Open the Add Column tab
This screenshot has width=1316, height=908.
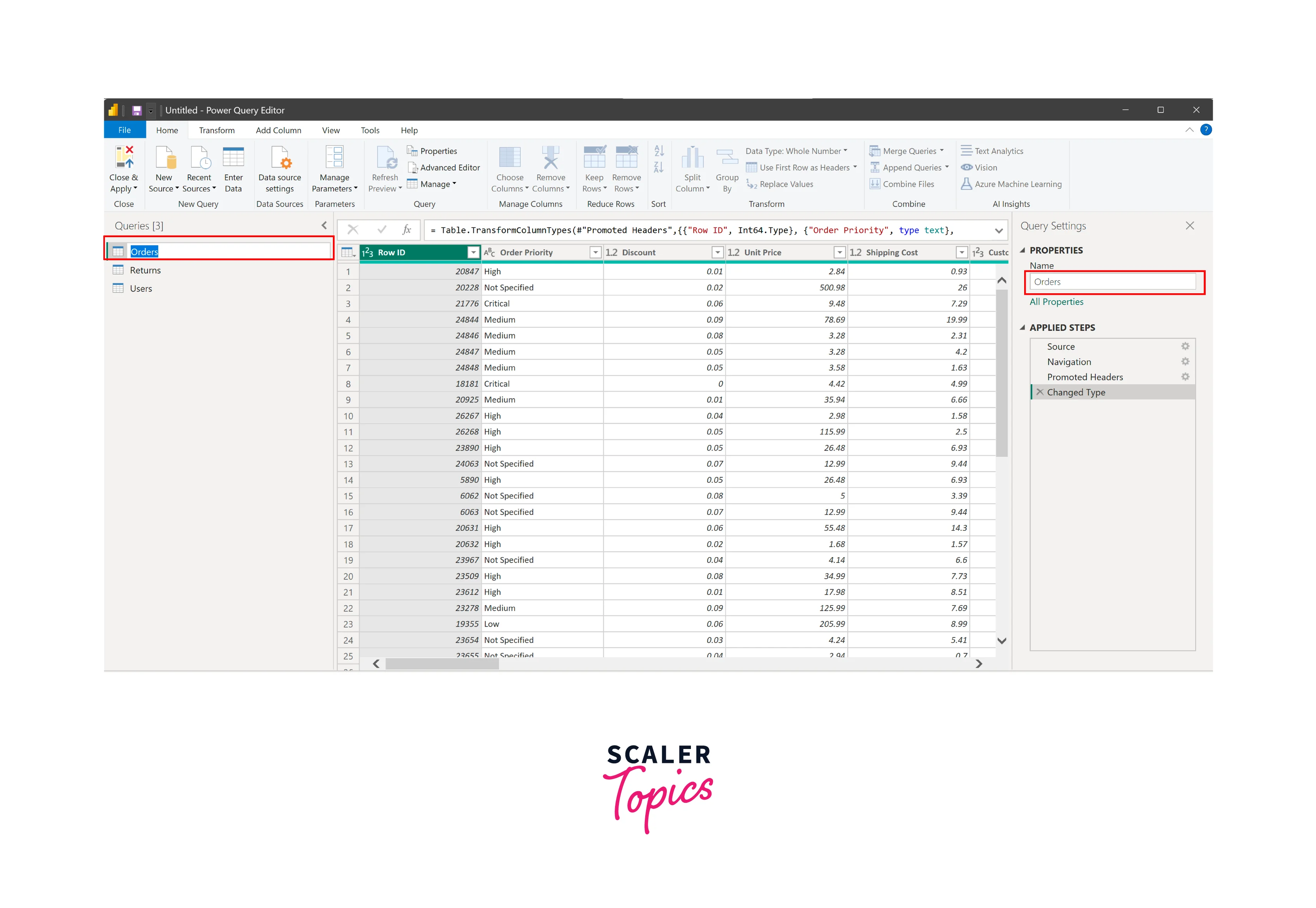coord(278,130)
